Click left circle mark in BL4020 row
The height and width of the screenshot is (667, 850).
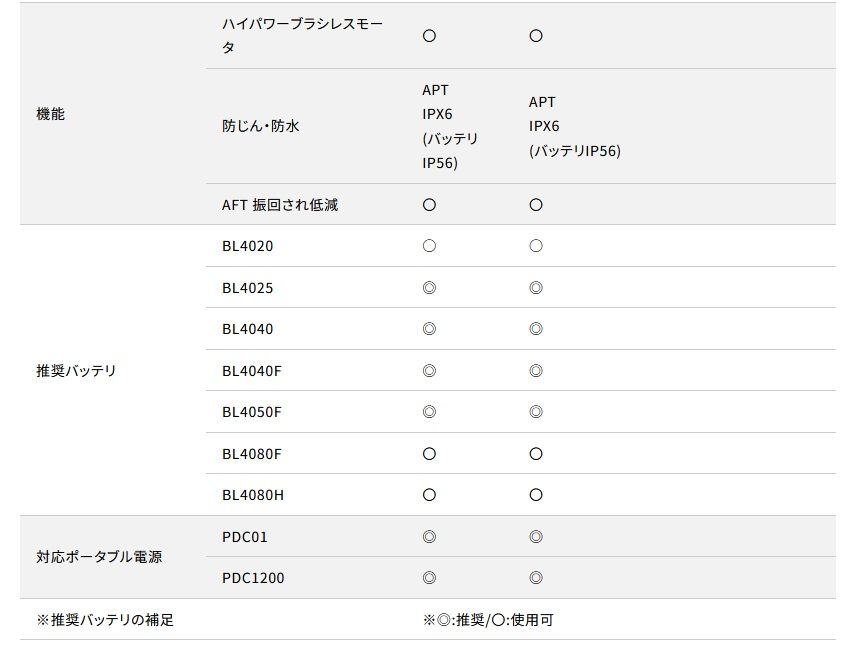[429, 246]
